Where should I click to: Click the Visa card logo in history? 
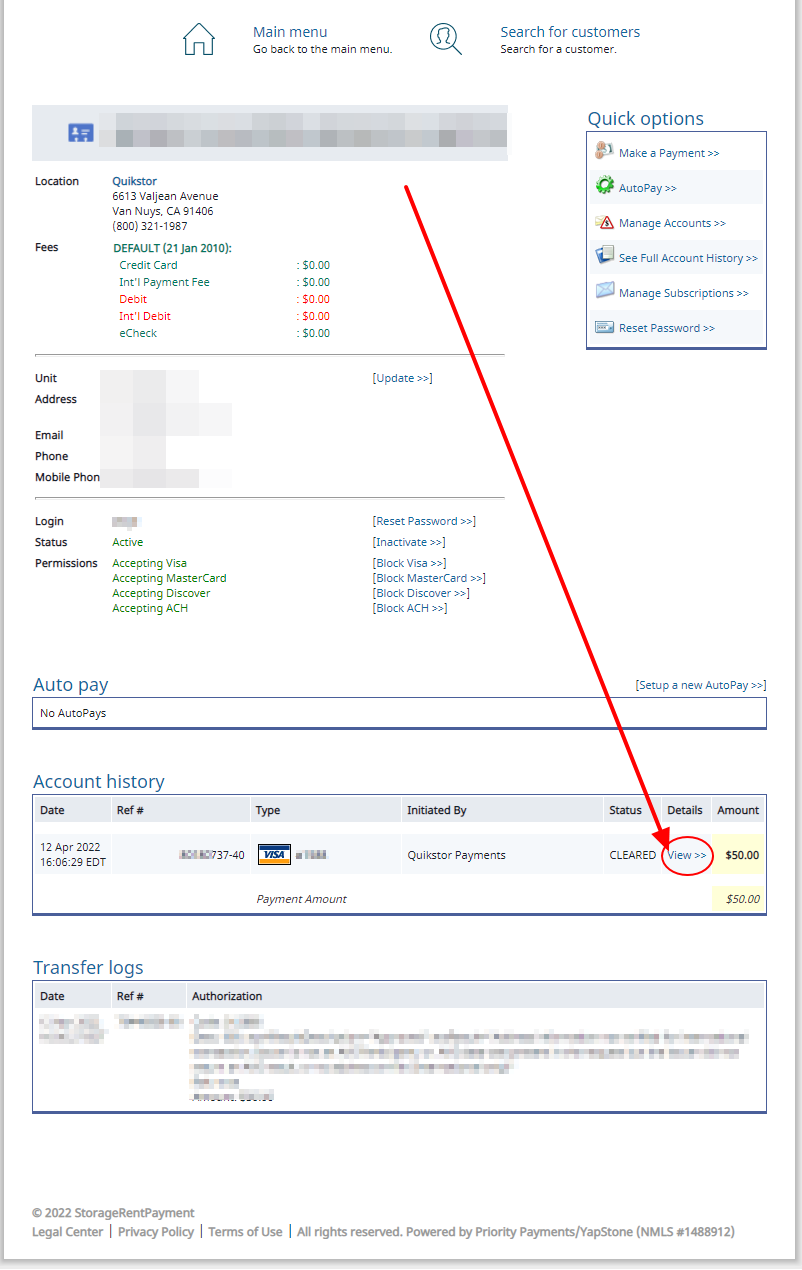[274, 855]
